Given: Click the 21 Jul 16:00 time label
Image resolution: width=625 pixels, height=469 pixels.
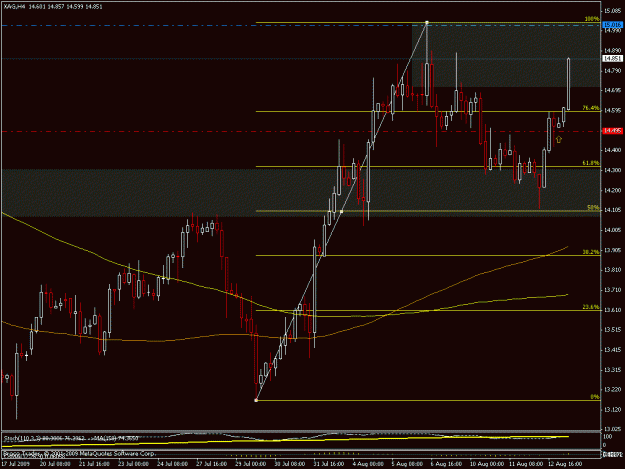Looking at the screenshot, I should [x=94, y=464].
